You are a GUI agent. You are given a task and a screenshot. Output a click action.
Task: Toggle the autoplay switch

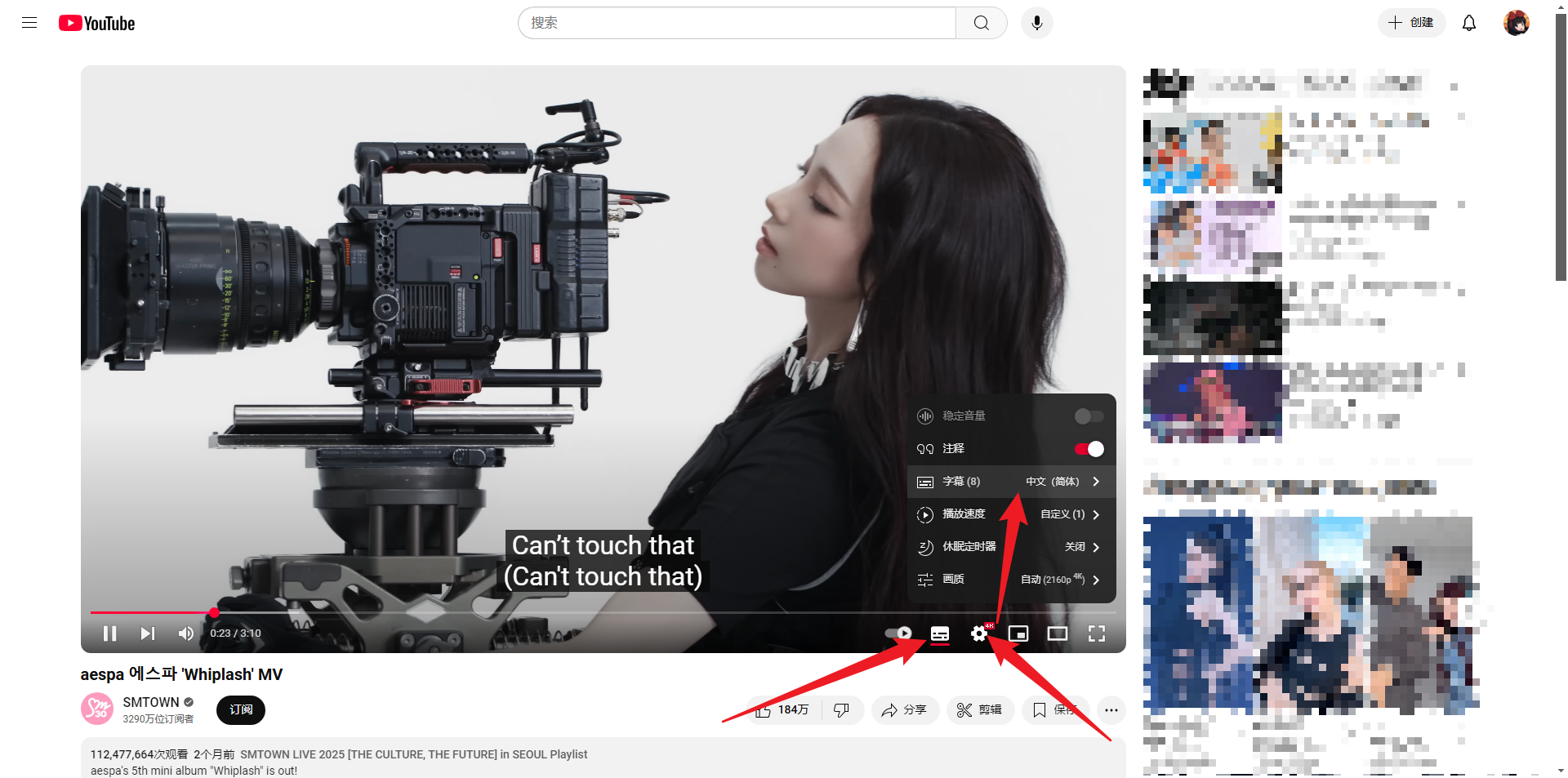(x=898, y=634)
